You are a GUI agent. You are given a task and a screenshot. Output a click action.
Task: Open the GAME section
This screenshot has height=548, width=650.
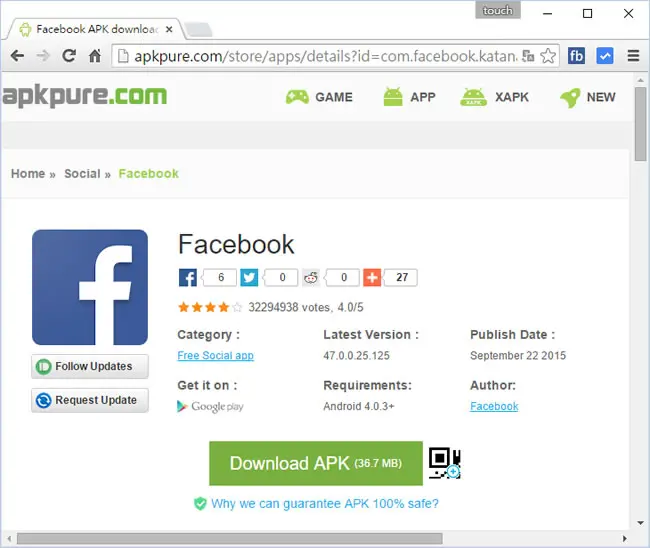[x=319, y=97]
